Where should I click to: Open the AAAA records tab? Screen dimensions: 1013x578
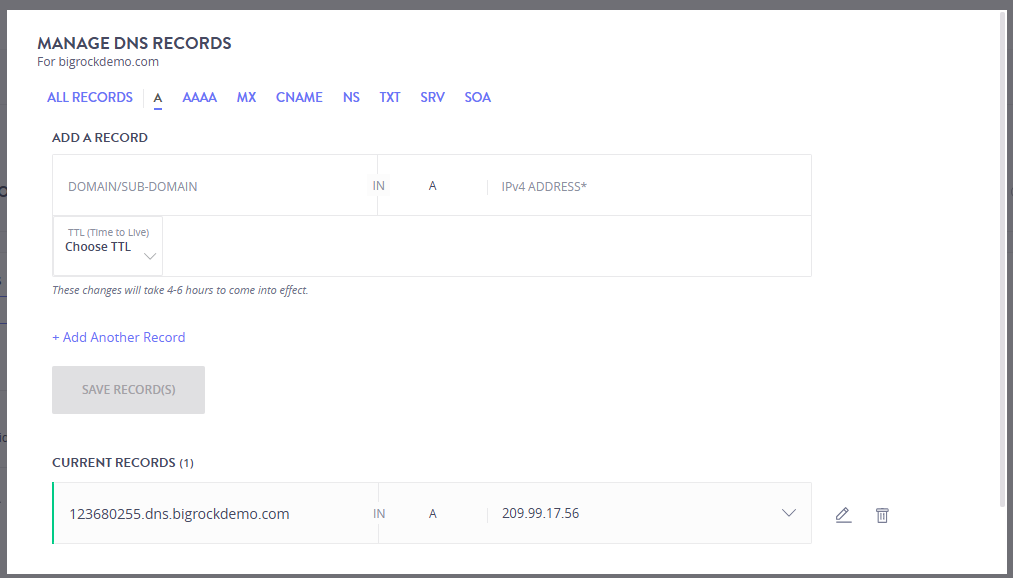click(199, 98)
